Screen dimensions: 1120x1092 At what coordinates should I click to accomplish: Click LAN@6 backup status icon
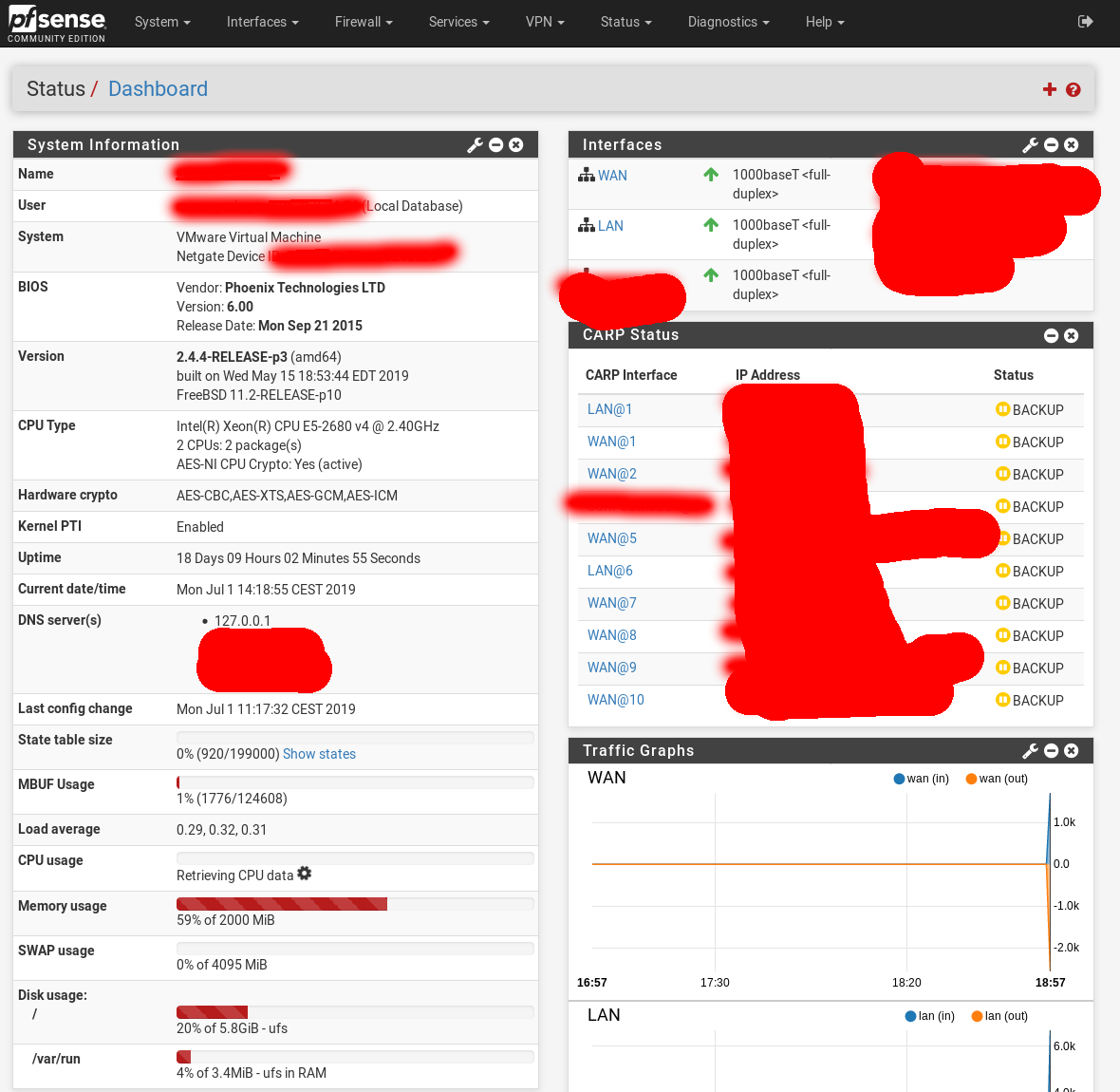coord(1003,571)
